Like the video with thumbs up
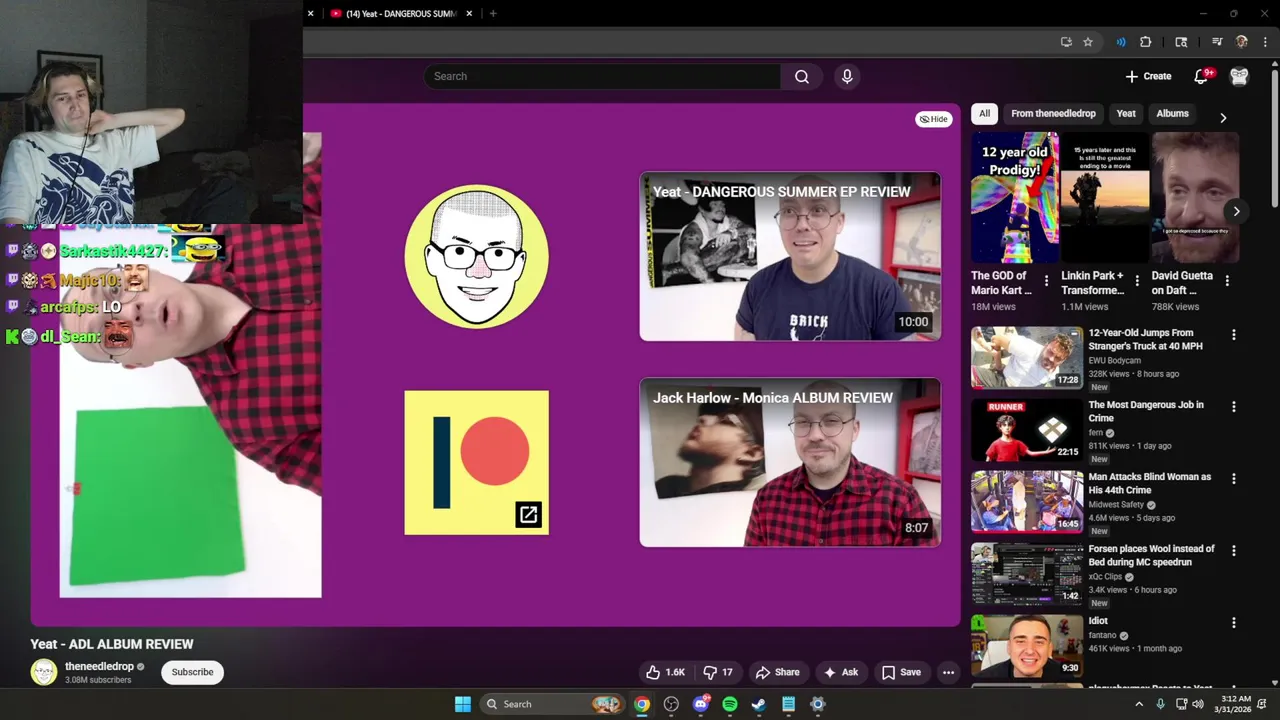 click(x=666, y=672)
